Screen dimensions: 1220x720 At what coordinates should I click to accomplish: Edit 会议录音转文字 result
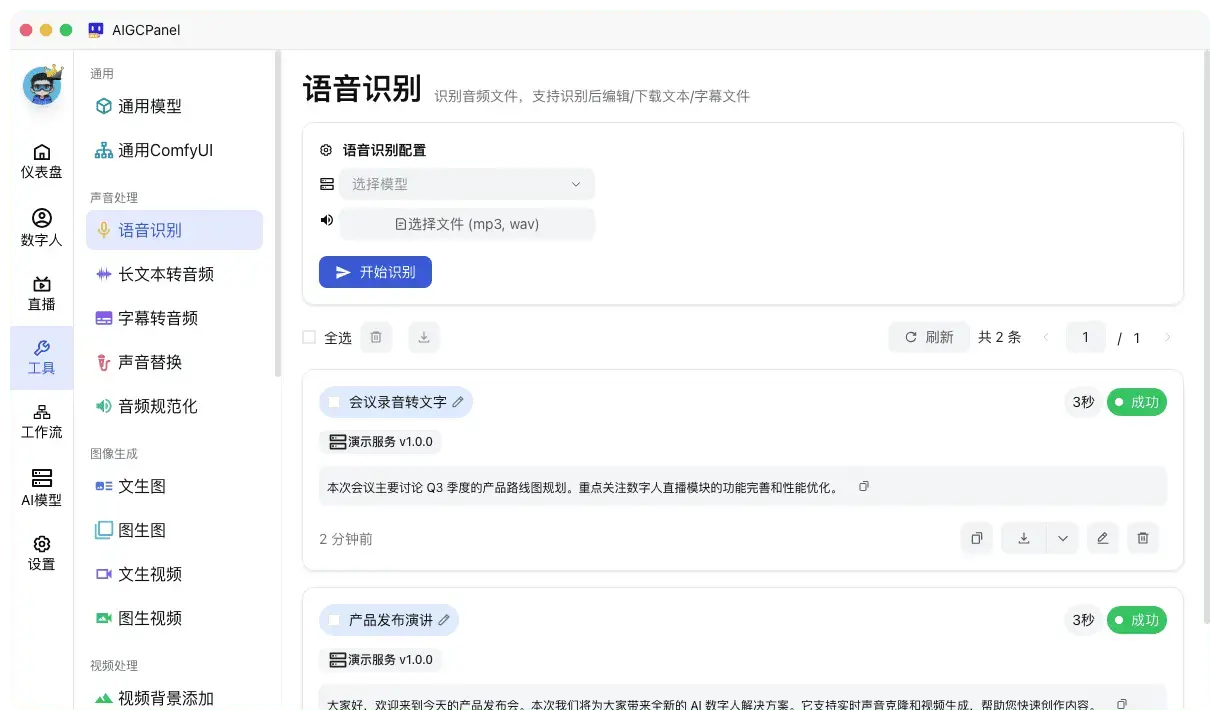[1103, 538]
